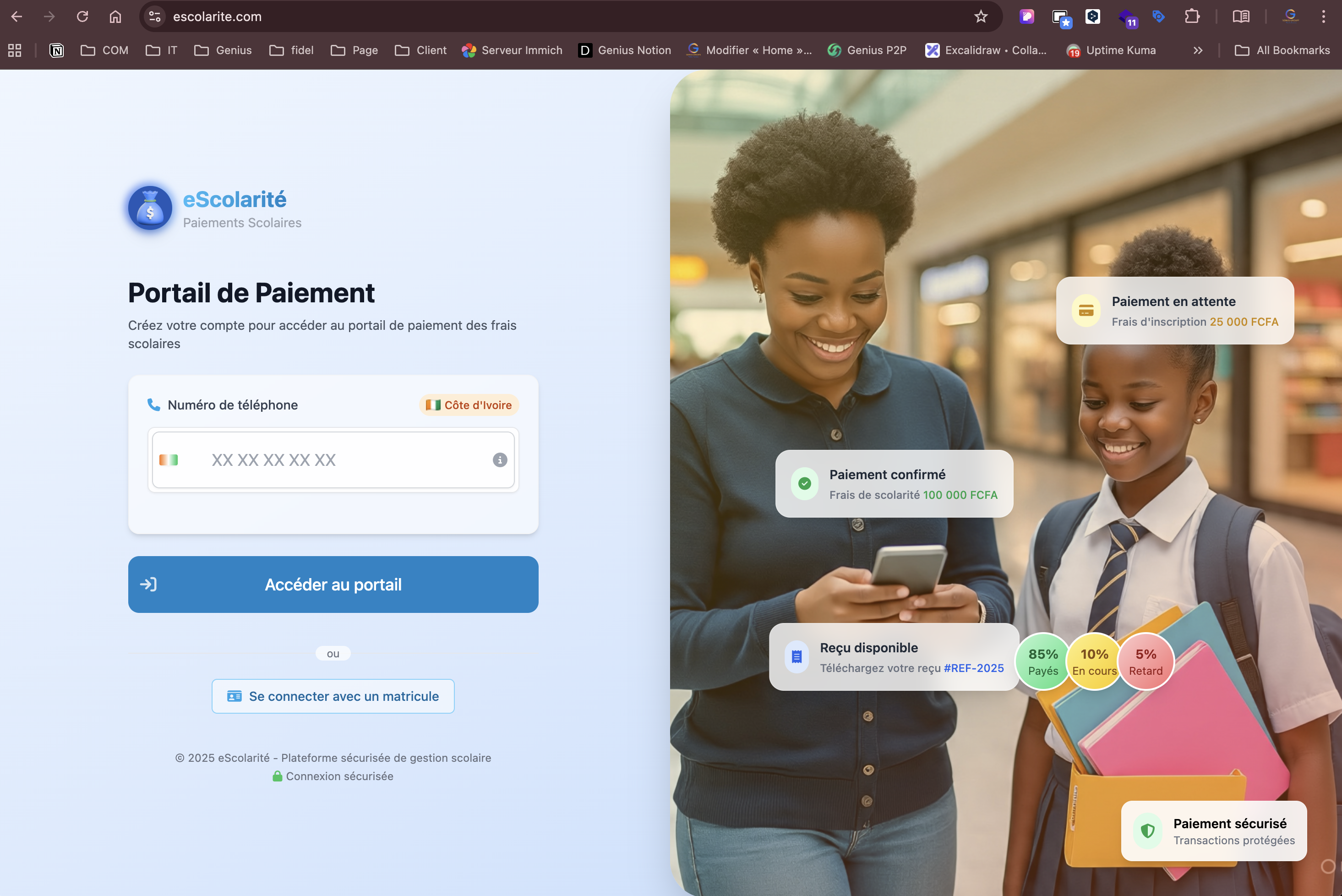This screenshot has width=1342, height=896.
Task: Click the 85% Payés green circle
Action: click(x=1042, y=662)
